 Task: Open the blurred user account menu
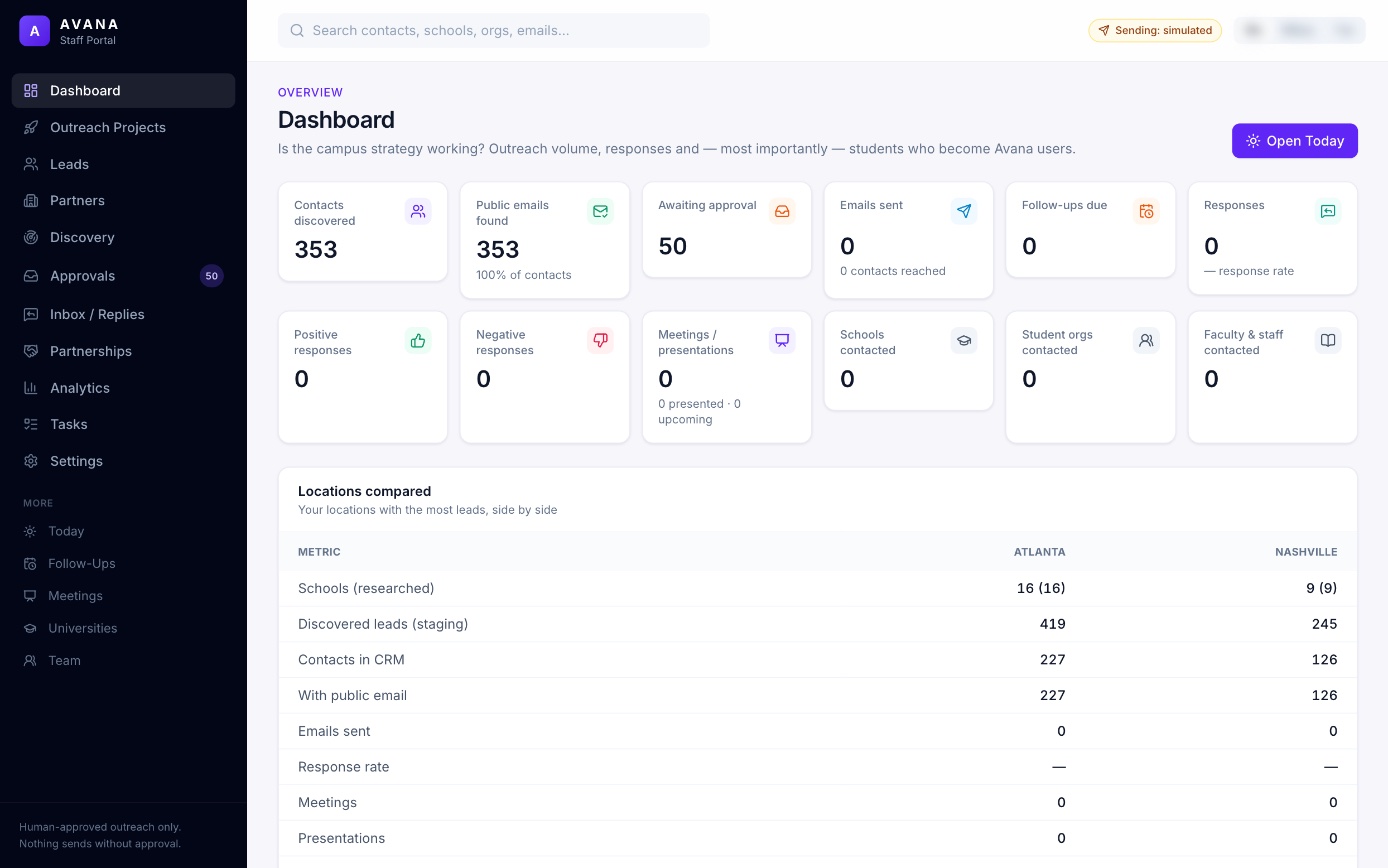1300,30
